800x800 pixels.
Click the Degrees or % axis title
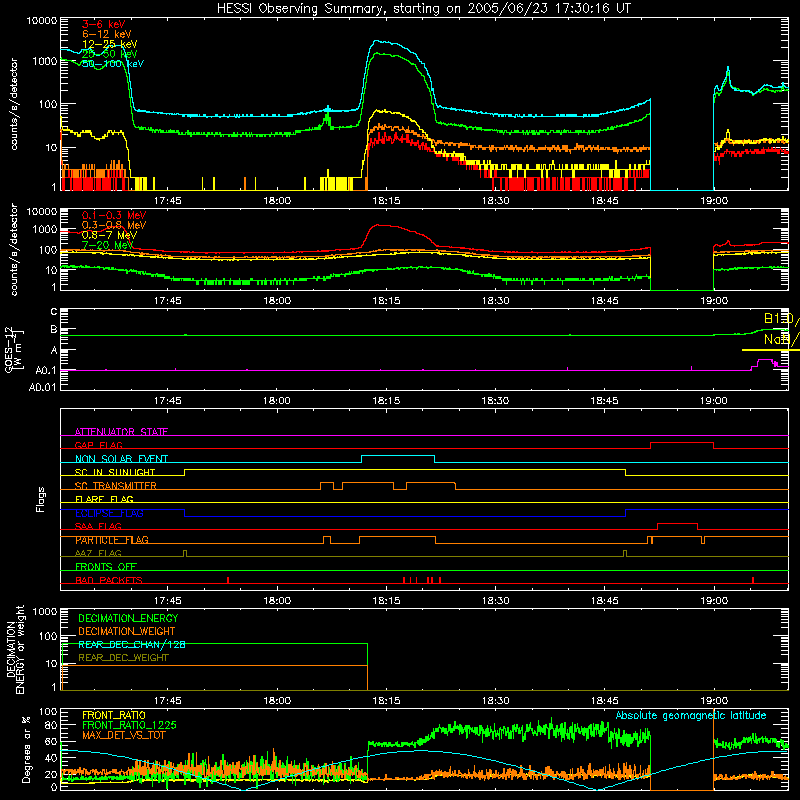(26, 749)
